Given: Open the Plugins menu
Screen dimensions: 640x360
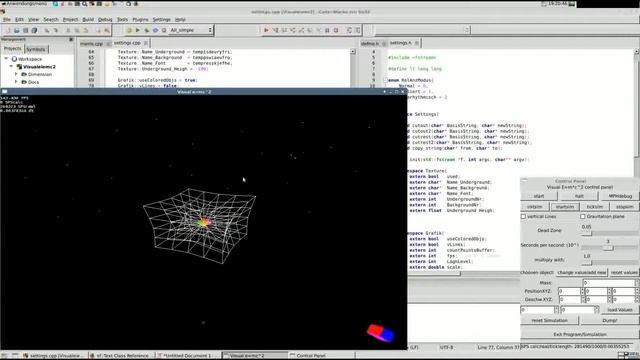Looking at the screenshot, I should [x=140, y=20].
